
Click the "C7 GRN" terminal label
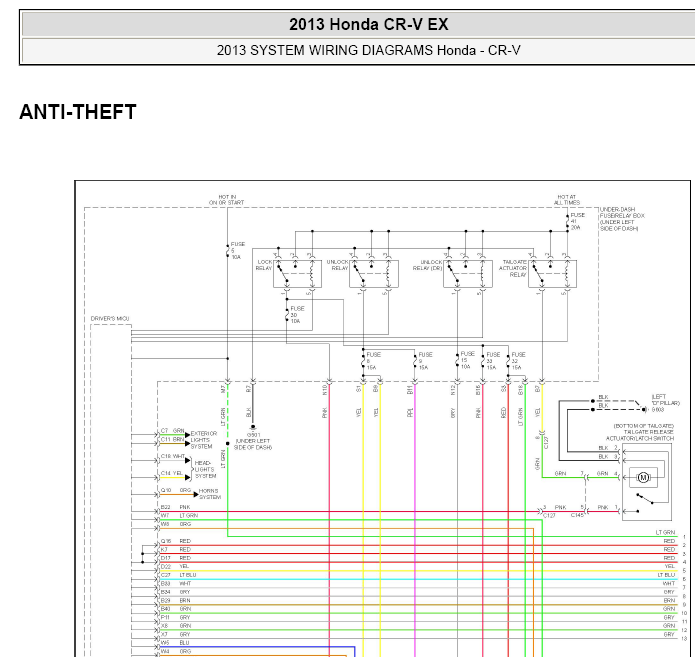172,430
